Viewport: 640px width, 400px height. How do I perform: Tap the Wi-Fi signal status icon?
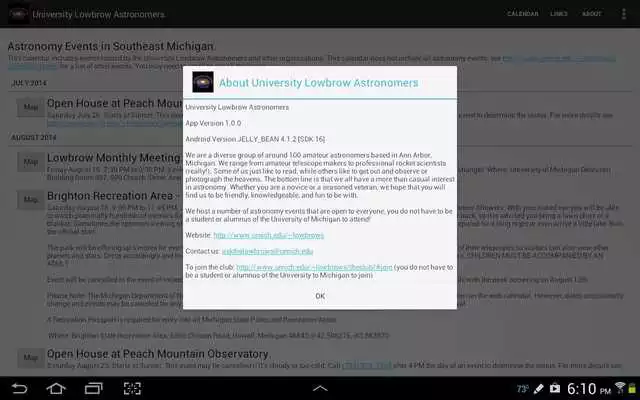coord(620,388)
